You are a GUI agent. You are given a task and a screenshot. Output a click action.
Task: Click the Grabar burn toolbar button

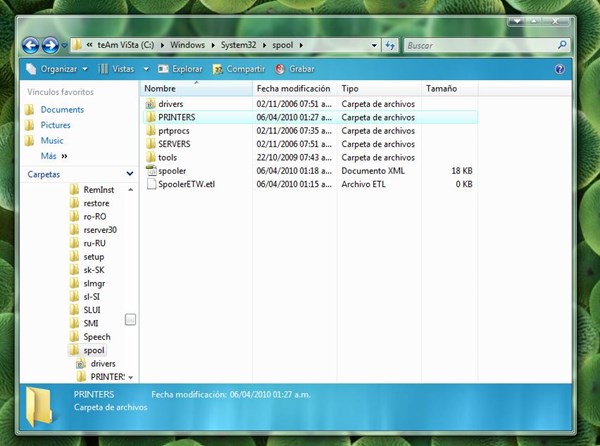coord(293,69)
